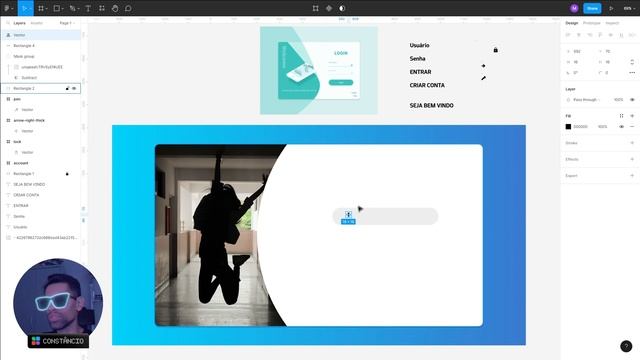Click pen icon on the canvas
640x360 pixels.
pos(483,78)
